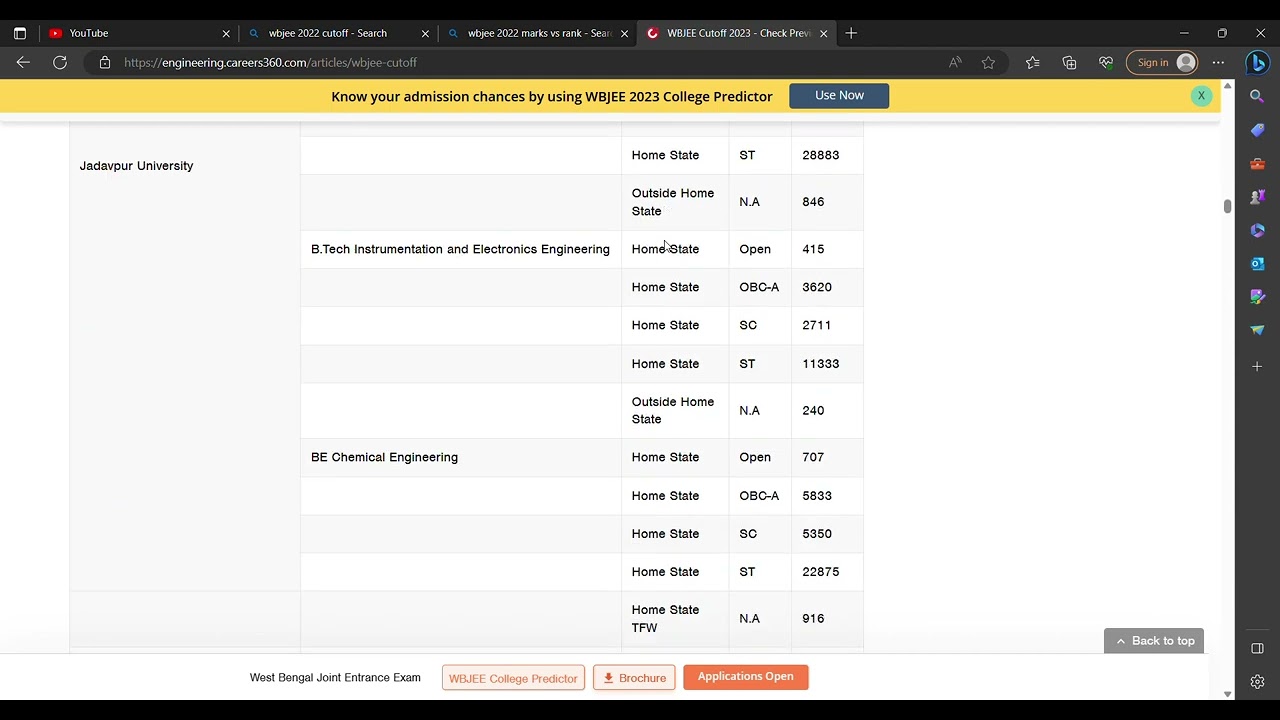
Task: Select the WBJEE Cutoff 2023 tab
Action: click(736, 33)
